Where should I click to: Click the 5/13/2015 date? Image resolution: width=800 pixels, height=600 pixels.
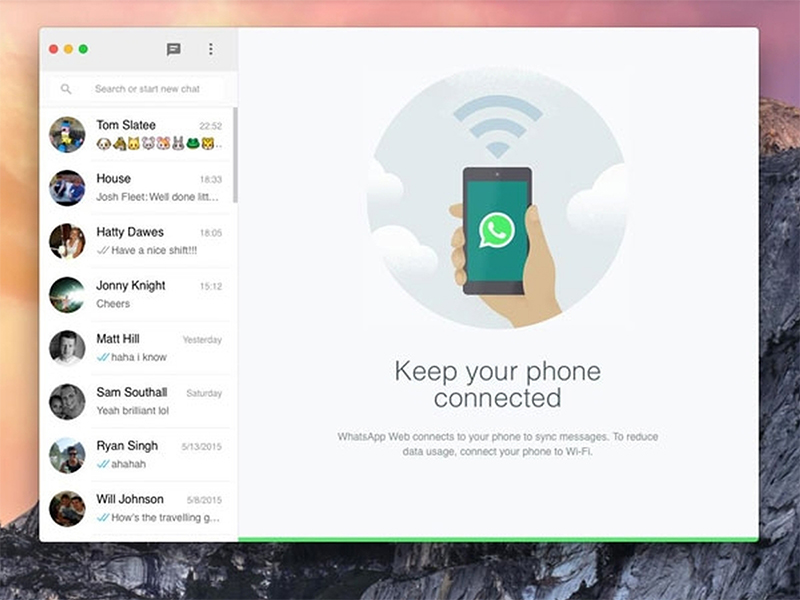(202, 447)
